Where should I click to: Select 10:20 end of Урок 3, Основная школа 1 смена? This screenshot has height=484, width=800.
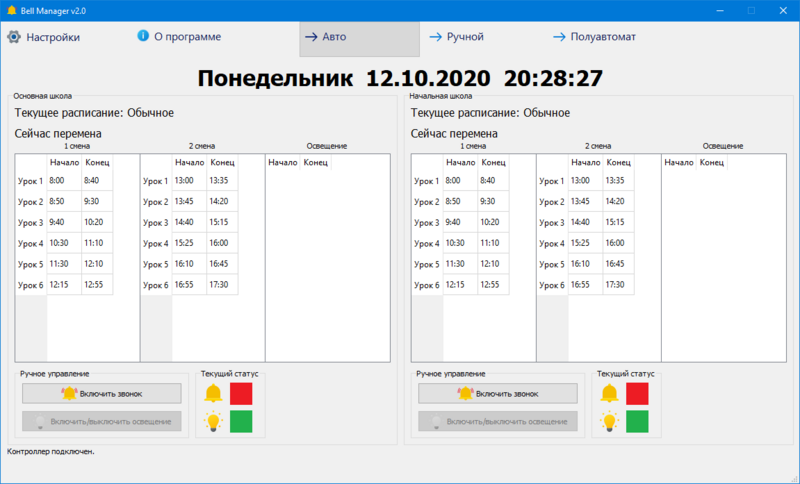(97, 222)
